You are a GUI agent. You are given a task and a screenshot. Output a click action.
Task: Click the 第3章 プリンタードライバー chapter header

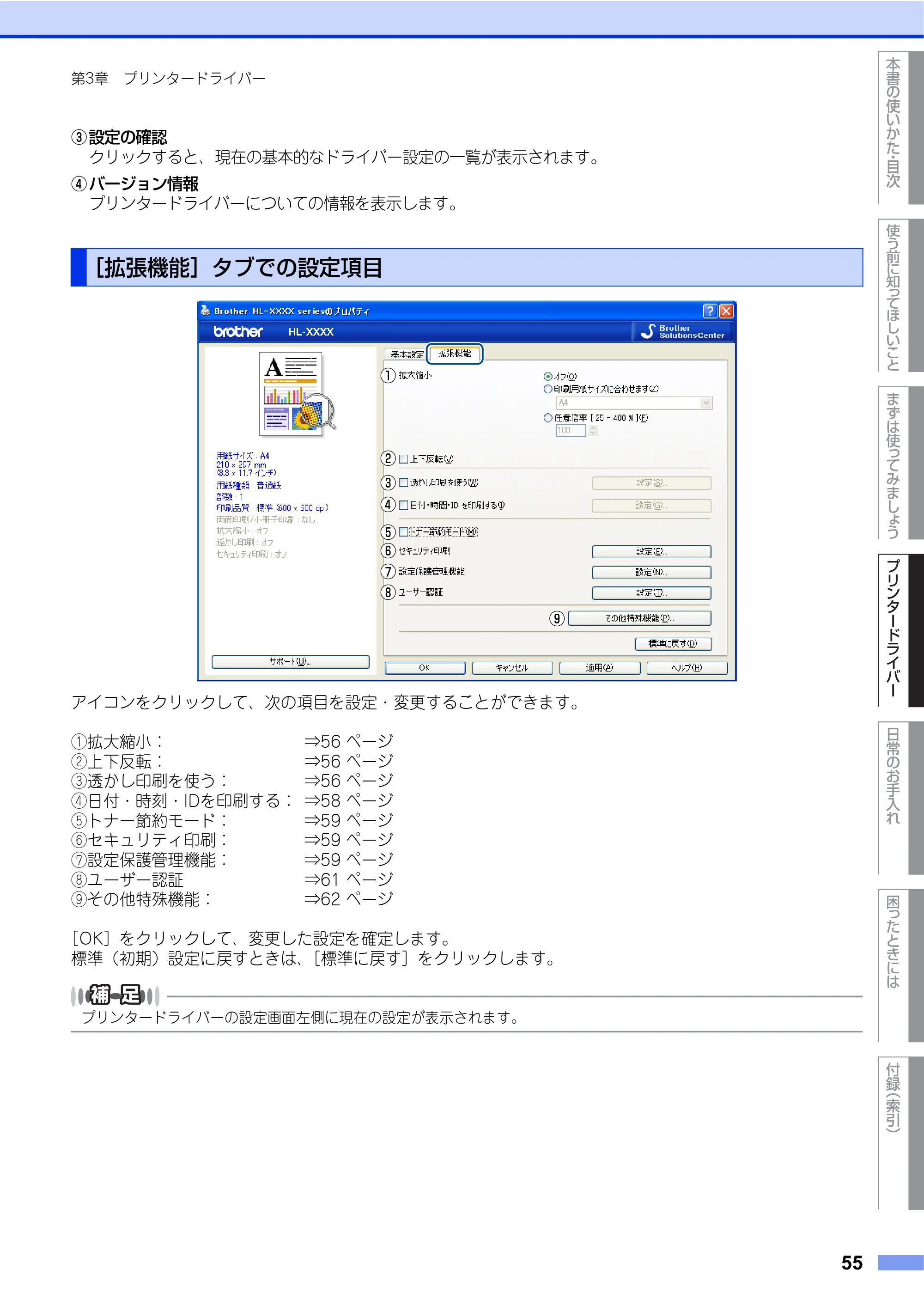(169, 78)
